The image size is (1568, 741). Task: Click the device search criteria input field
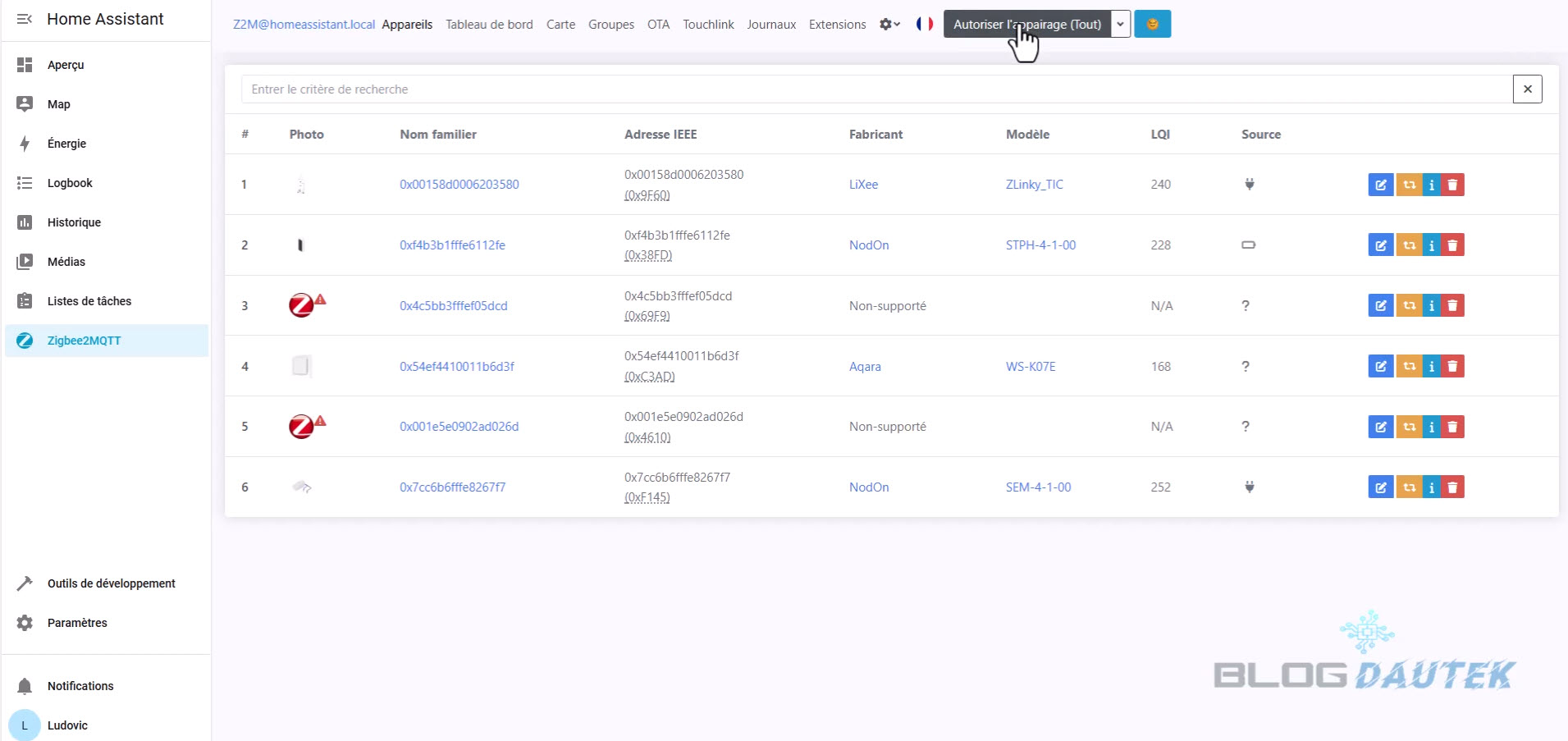[875, 89]
